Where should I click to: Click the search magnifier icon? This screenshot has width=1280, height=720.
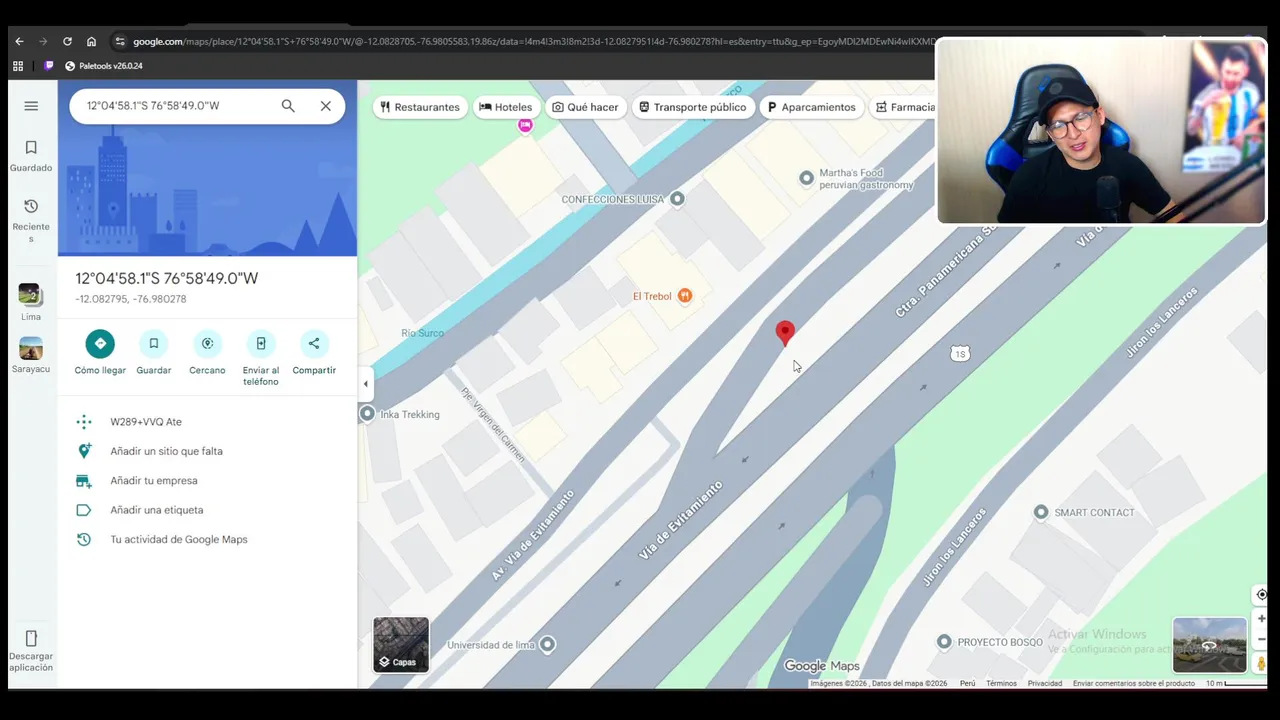(288, 106)
